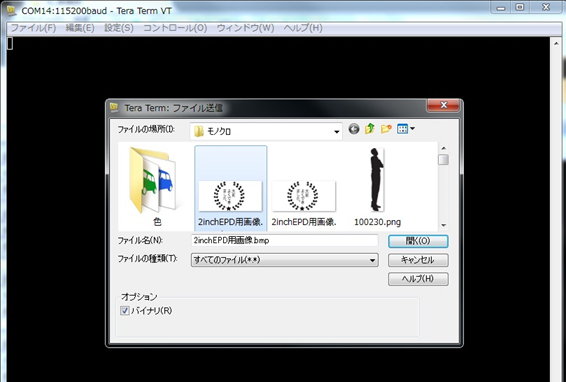Create a new folder in the dialog
This screenshot has height=382, width=566.
tap(386, 129)
